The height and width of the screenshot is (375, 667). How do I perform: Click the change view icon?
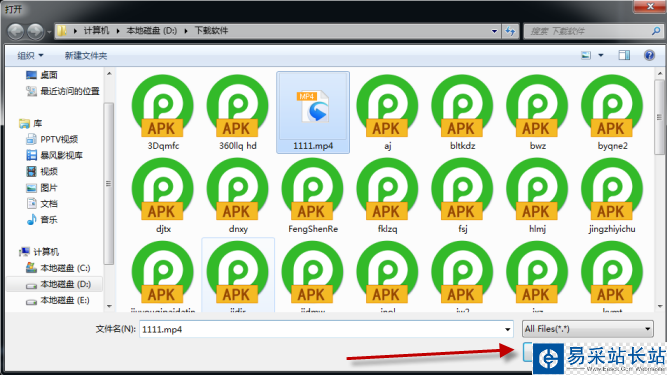(x=586, y=55)
